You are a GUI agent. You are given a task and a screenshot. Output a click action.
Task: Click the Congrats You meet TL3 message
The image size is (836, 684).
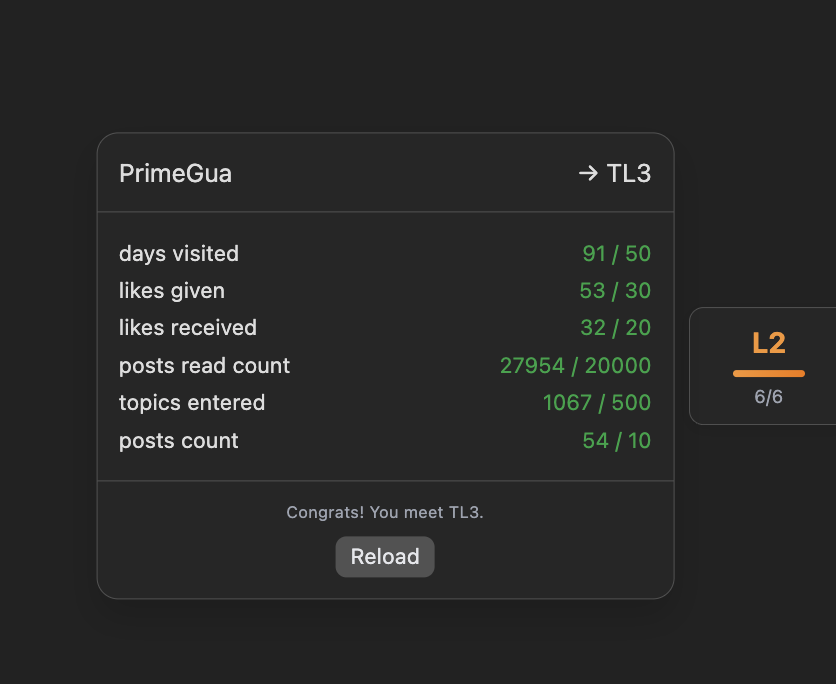click(385, 512)
